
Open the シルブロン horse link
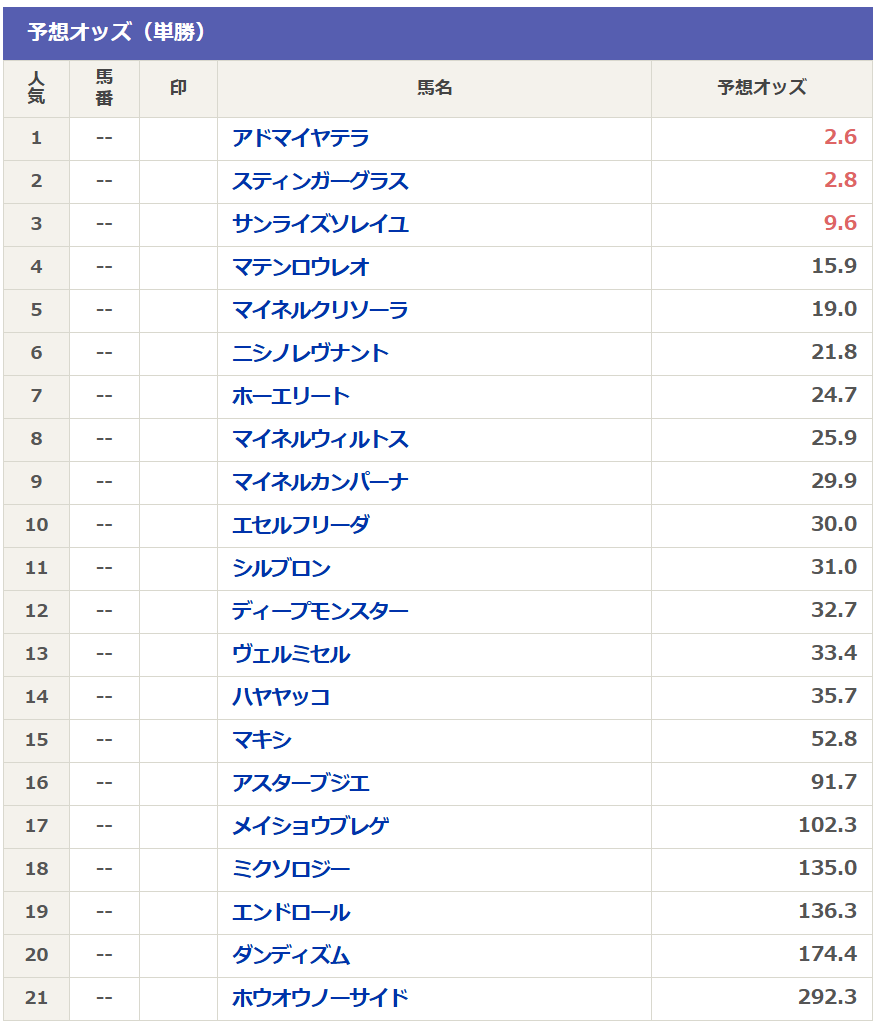coord(281,568)
